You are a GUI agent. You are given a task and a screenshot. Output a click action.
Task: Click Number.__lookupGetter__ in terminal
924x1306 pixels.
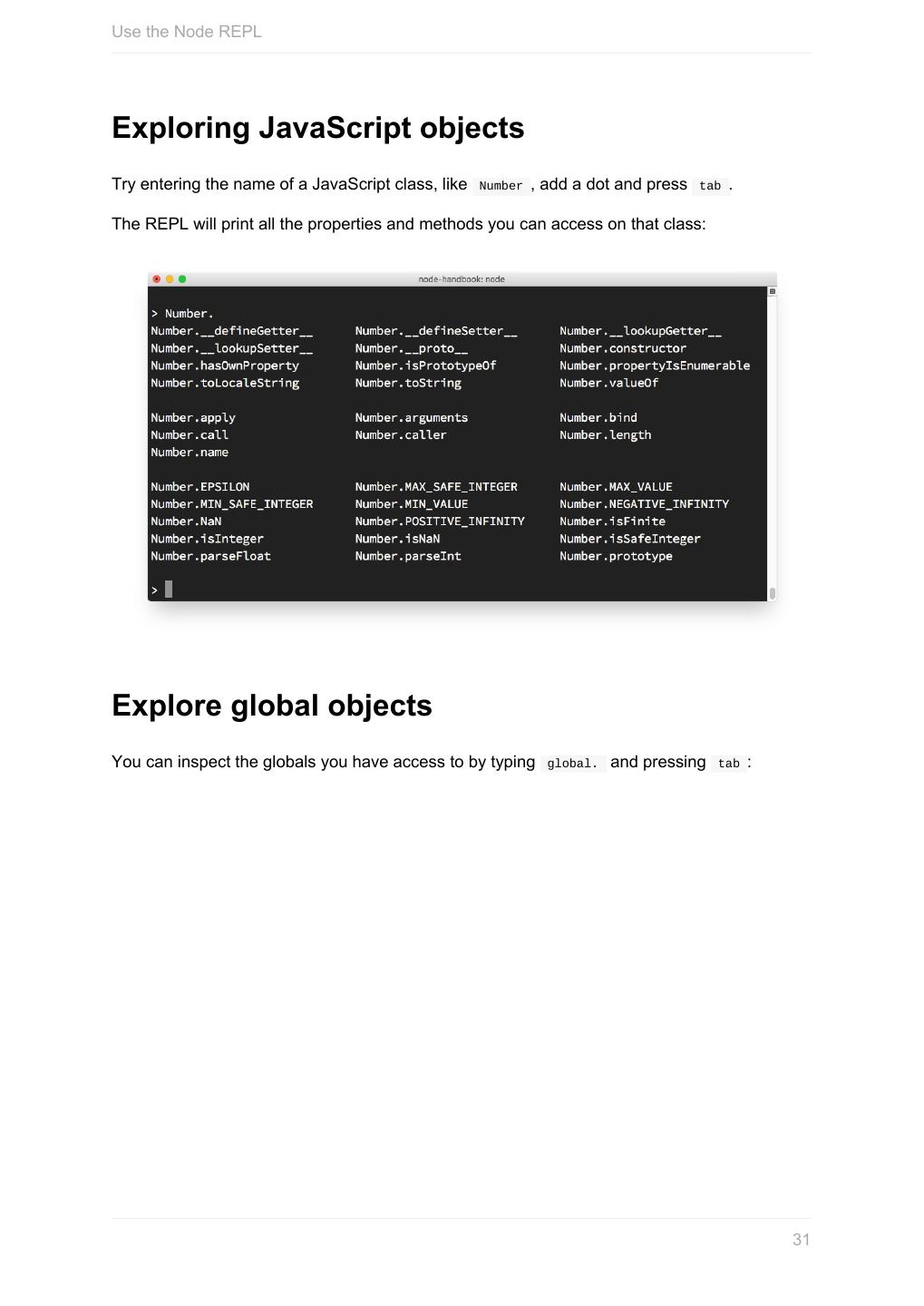coord(641,331)
